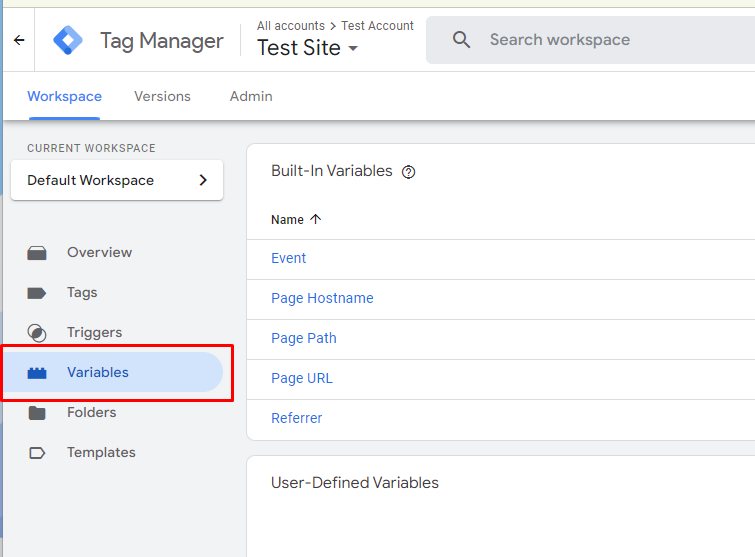This screenshot has width=755, height=557.
Task: Click the Folders icon
Action: [37, 413]
